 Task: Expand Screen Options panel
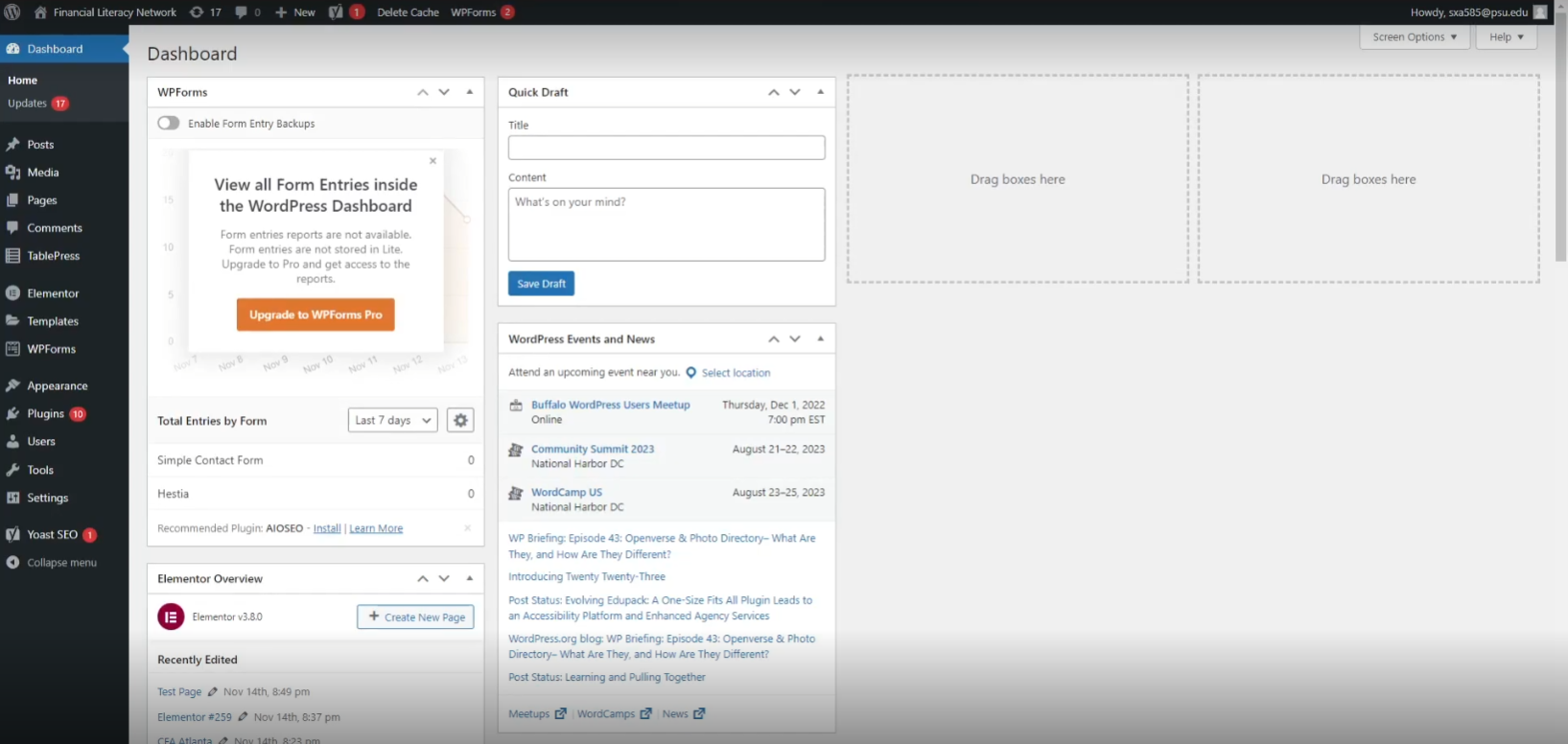pos(1414,37)
